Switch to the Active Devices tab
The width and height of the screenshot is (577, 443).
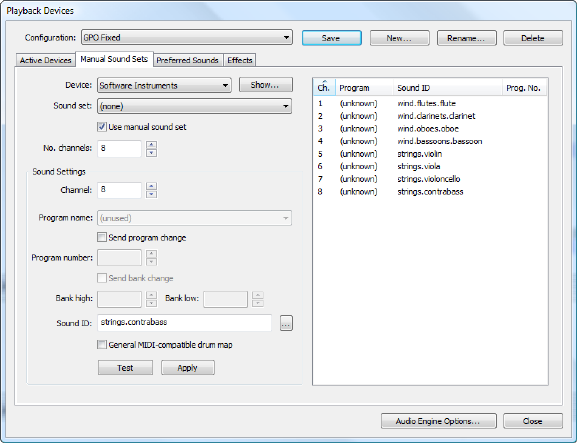[46, 60]
